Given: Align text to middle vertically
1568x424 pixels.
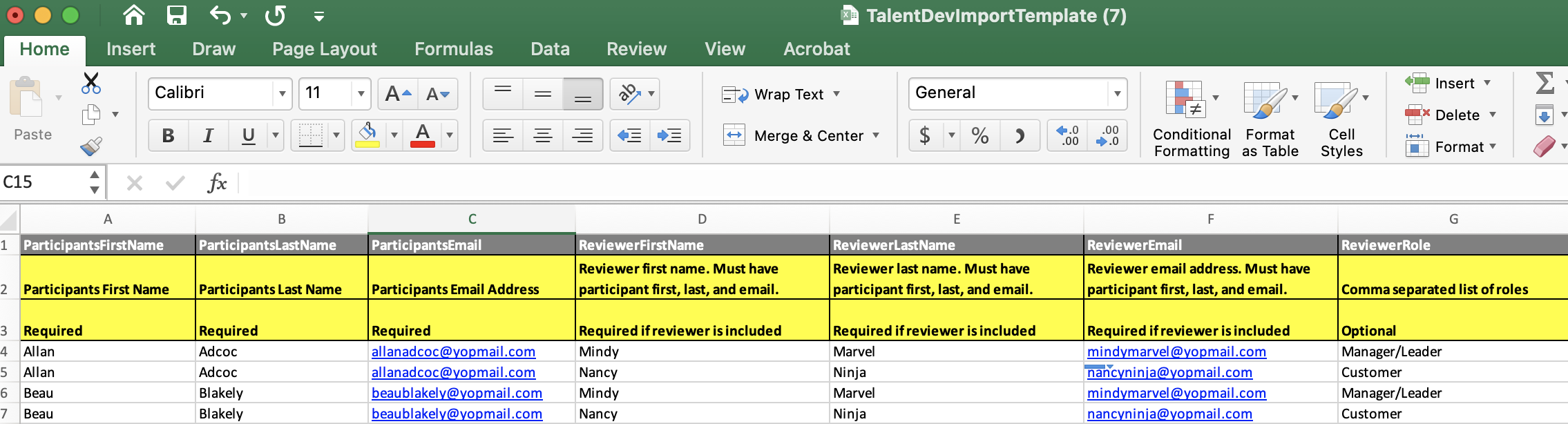Looking at the screenshot, I should 543,93.
